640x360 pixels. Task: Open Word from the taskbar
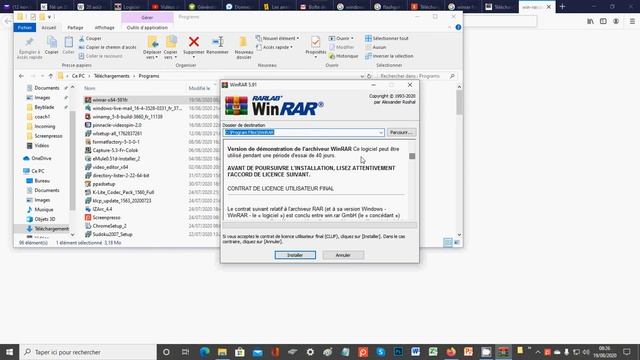click(x=416, y=352)
